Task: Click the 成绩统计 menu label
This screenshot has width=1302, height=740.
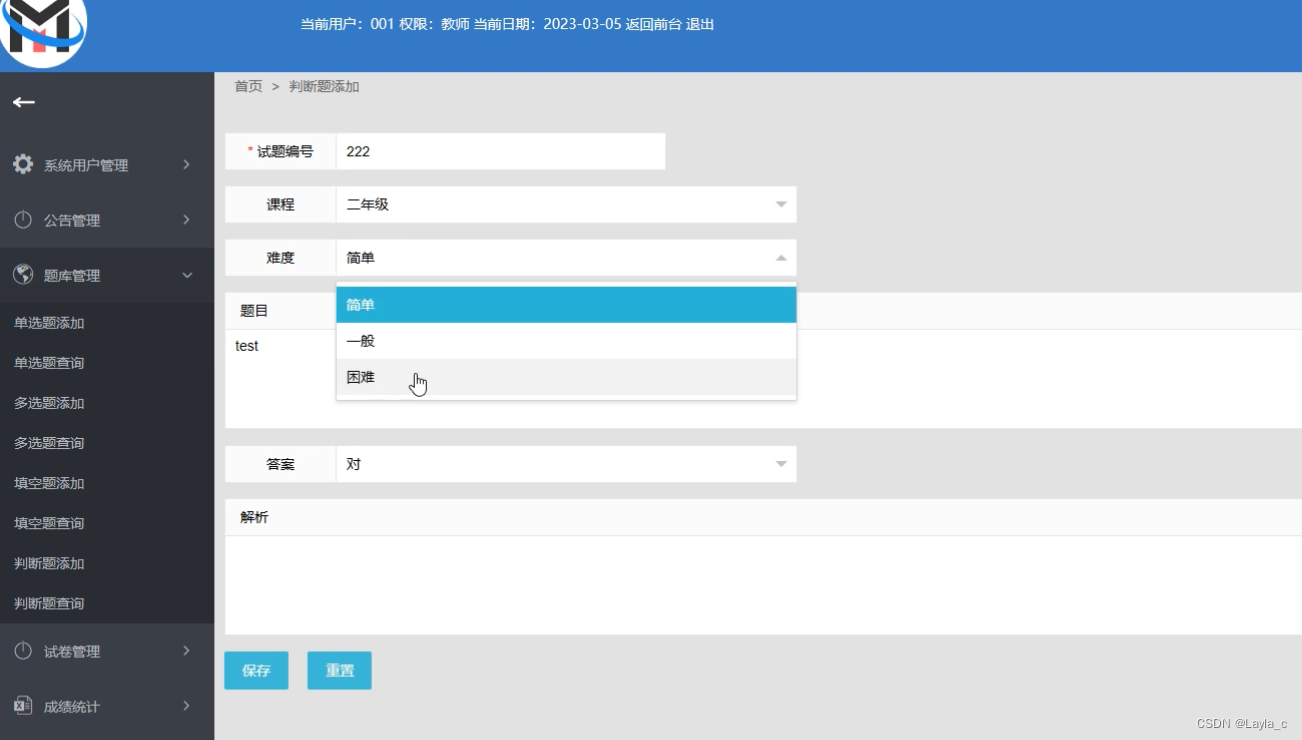Action: [x=72, y=707]
